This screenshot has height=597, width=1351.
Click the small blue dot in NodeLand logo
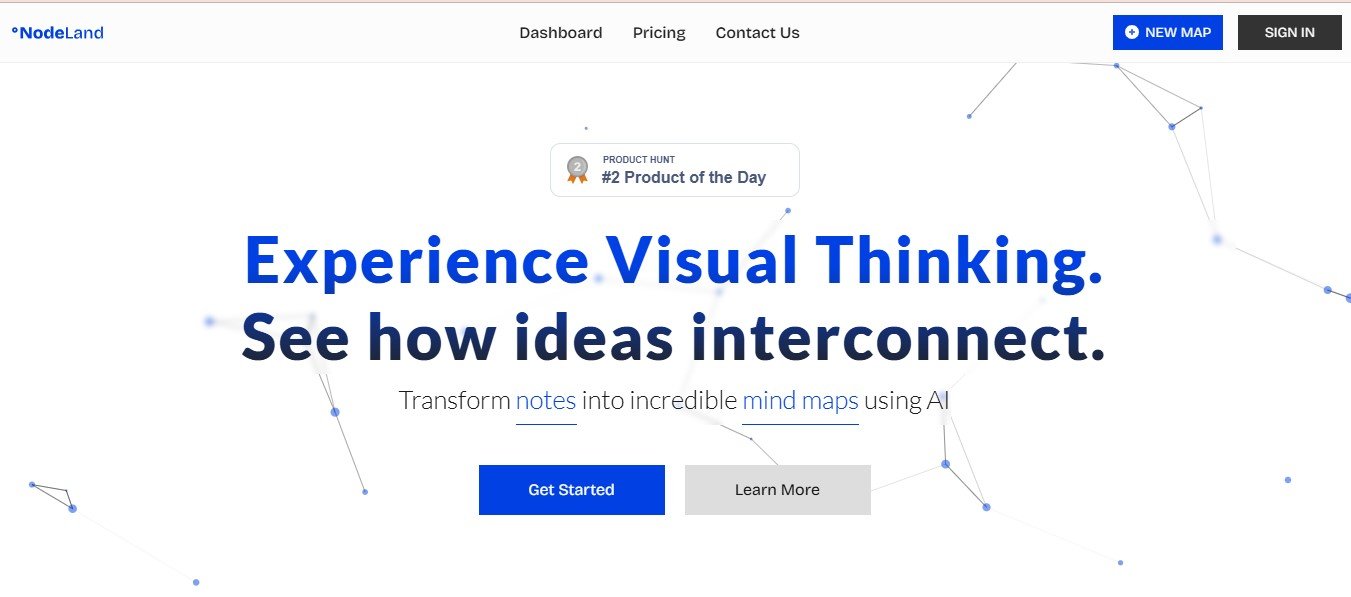point(14,30)
